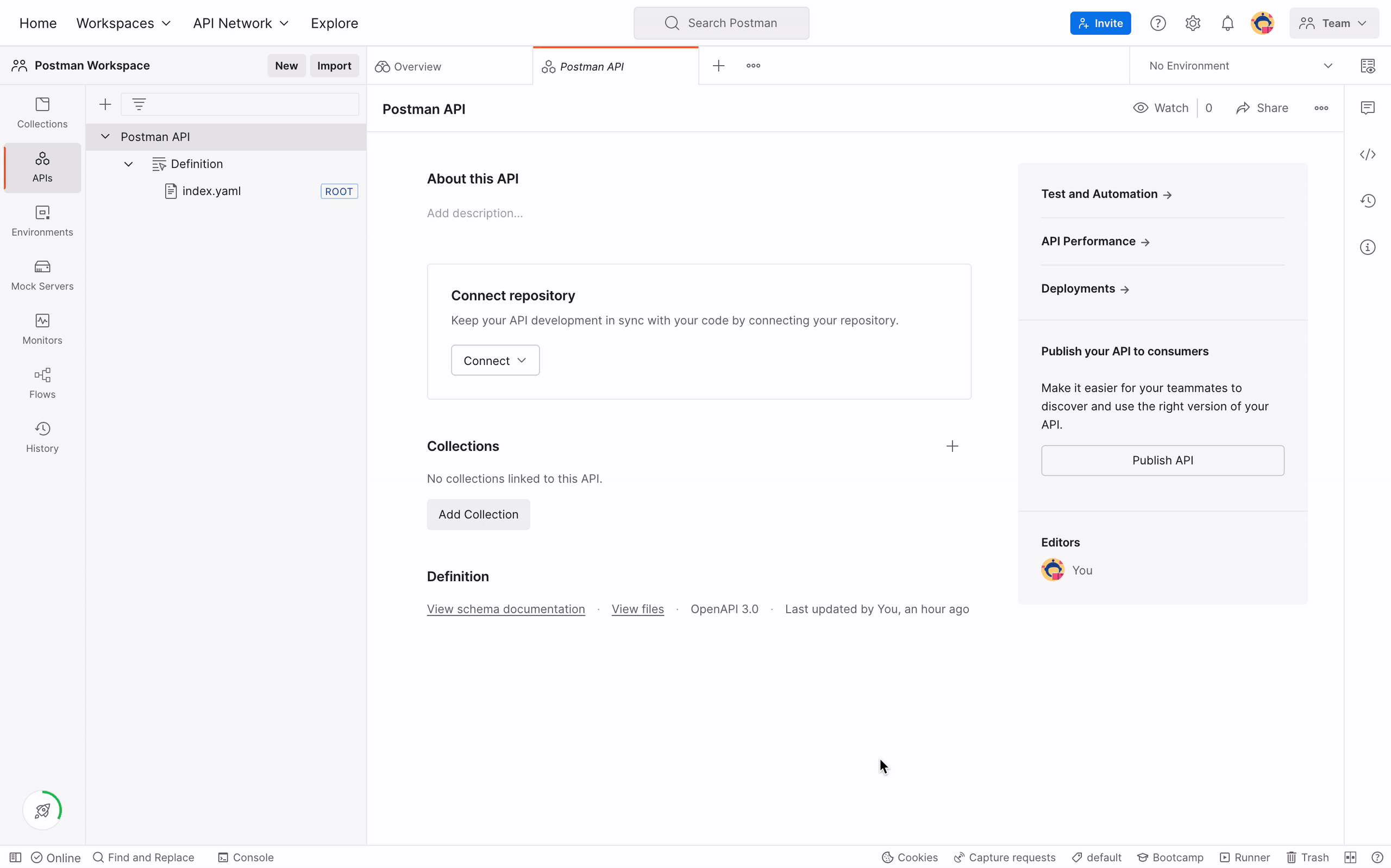Viewport: 1391px width, 868px height.
Task: Click the plus icon beside Collections heading
Action: [952, 446]
